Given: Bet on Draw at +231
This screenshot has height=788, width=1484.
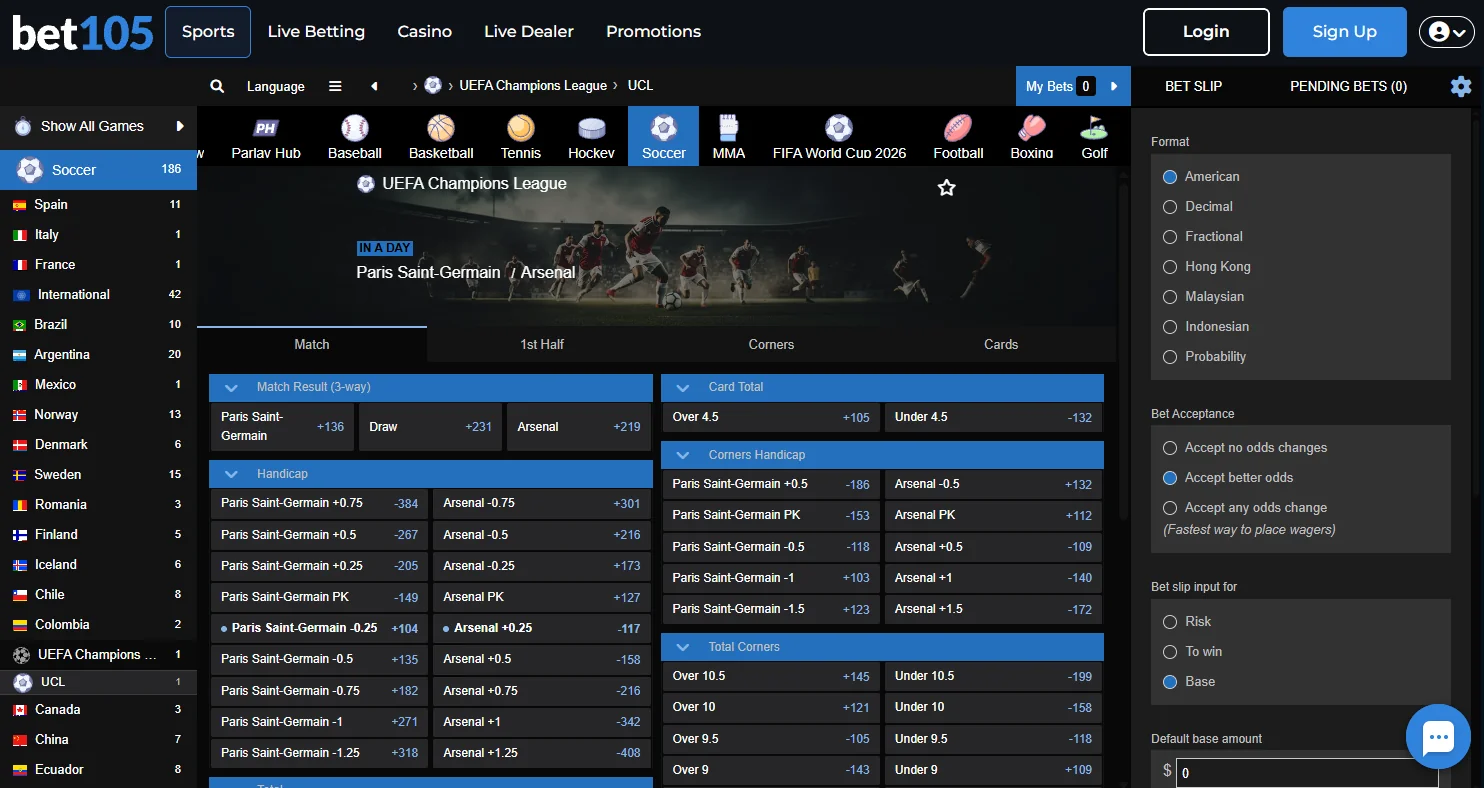Looking at the screenshot, I should 430,427.
